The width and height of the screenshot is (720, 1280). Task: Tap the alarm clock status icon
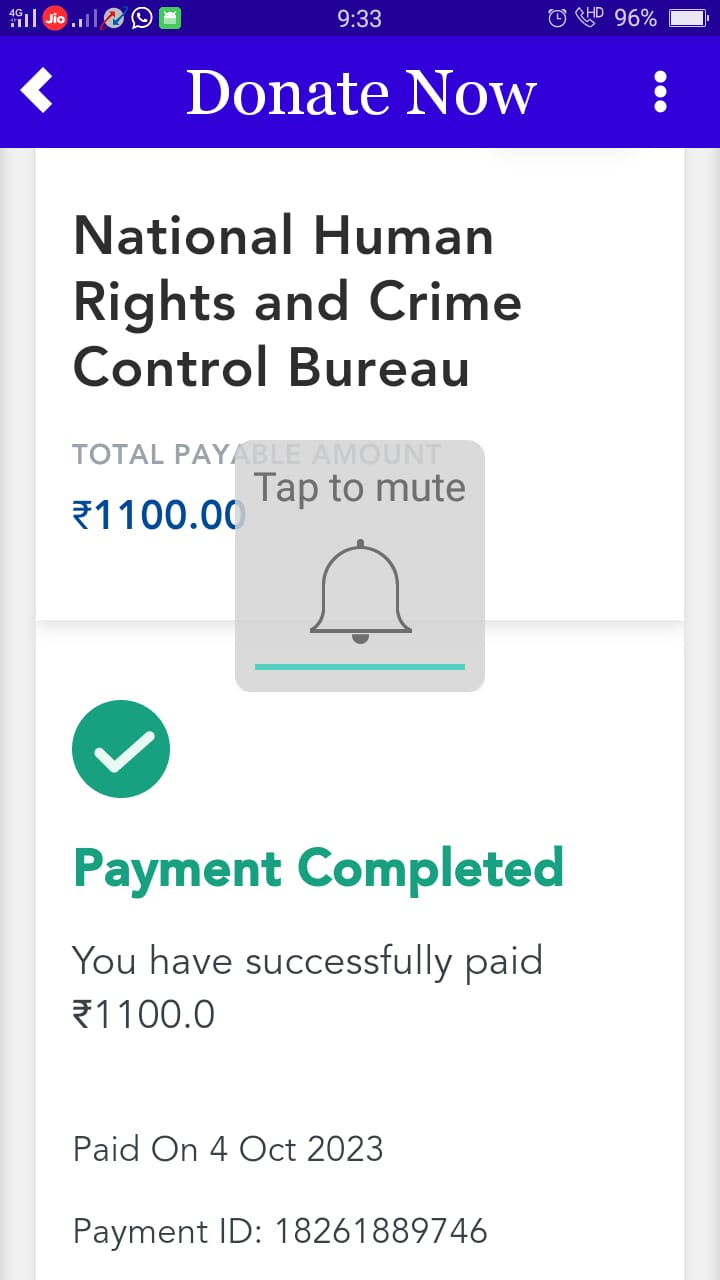(x=558, y=18)
